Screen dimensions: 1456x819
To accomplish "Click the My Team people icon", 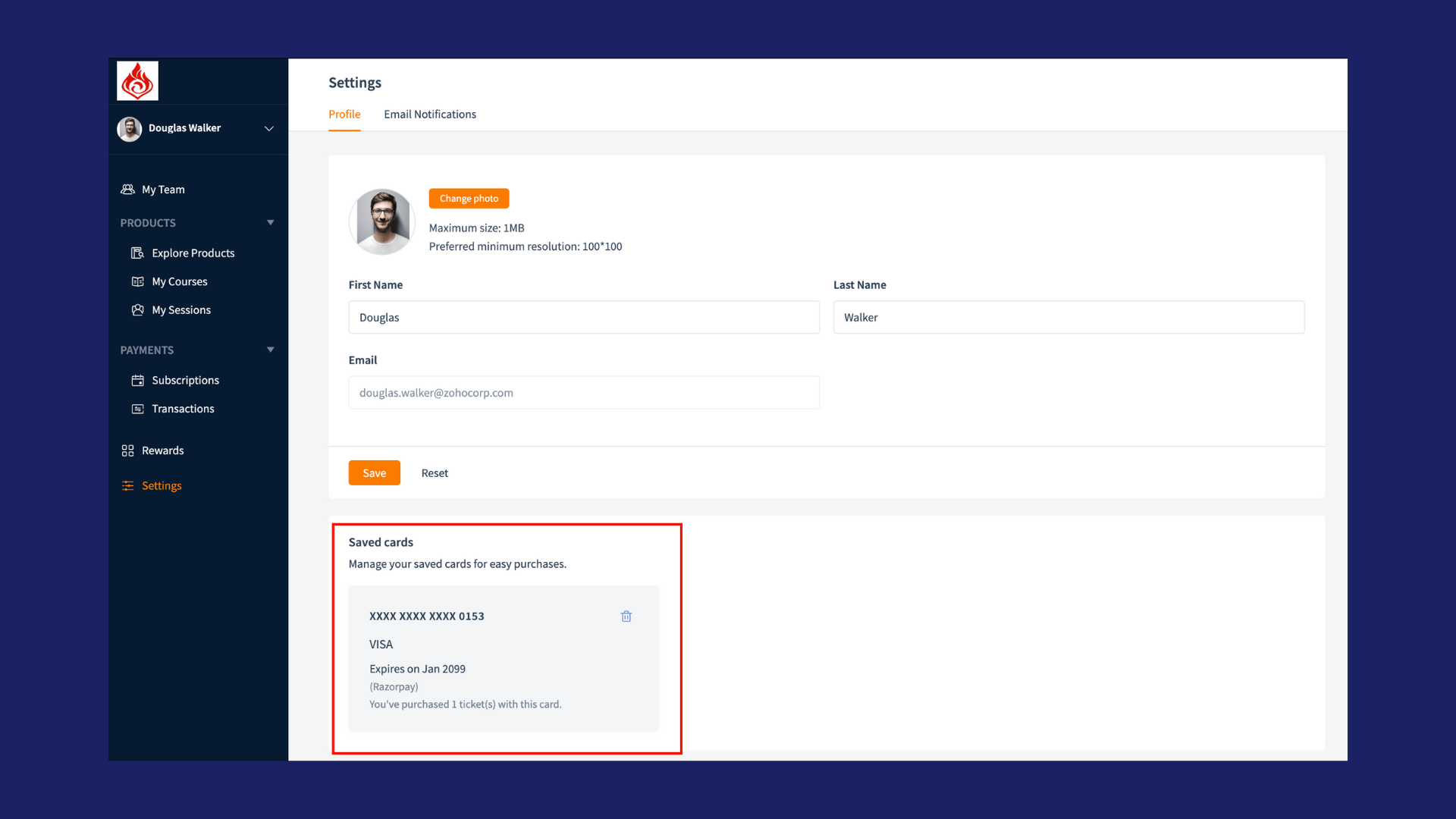I will 127,190.
